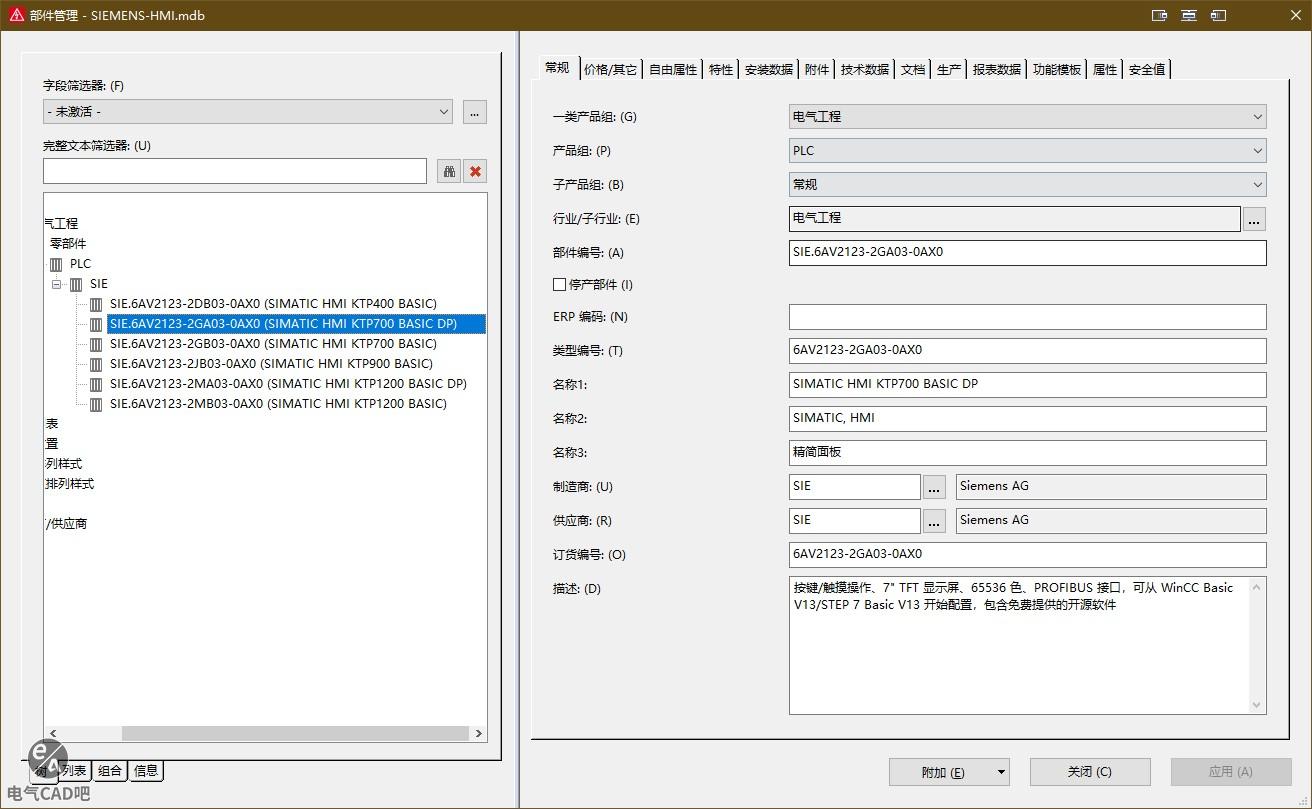
Task: Toggle the 停产部件 checkbox
Action: point(559,285)
